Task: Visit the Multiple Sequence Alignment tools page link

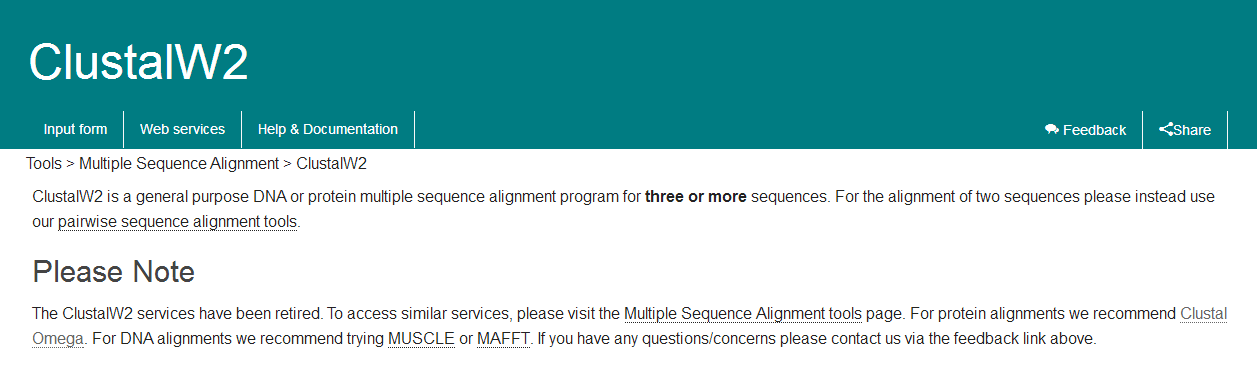Action: [x=743, y=314]
